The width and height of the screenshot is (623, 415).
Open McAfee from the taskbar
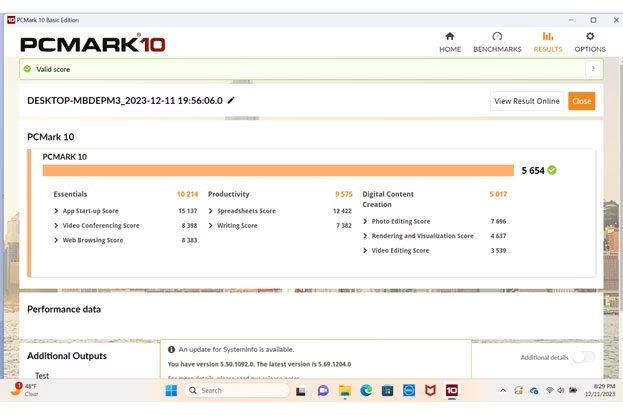(x=430, y=390)
